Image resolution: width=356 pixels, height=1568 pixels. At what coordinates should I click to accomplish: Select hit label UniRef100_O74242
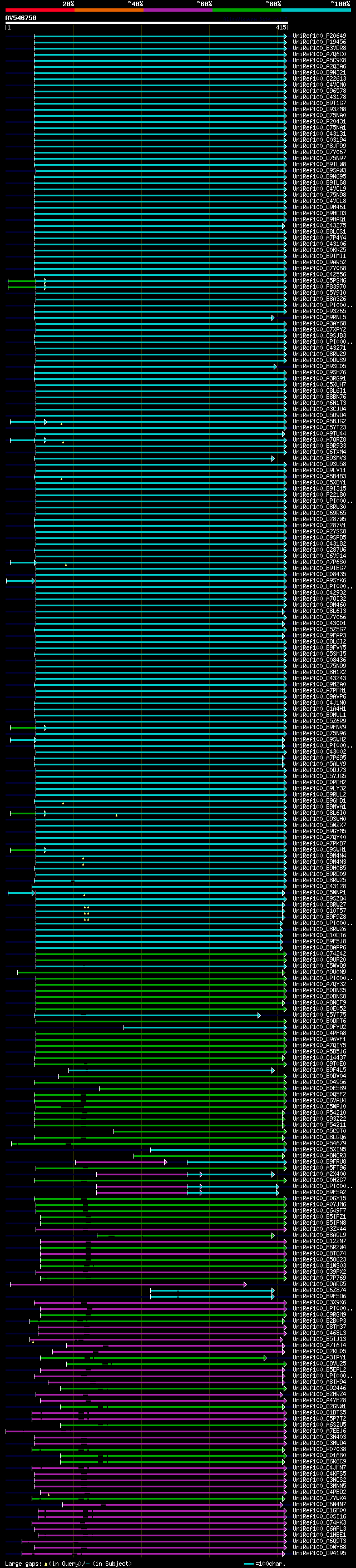tap(319, 954)
